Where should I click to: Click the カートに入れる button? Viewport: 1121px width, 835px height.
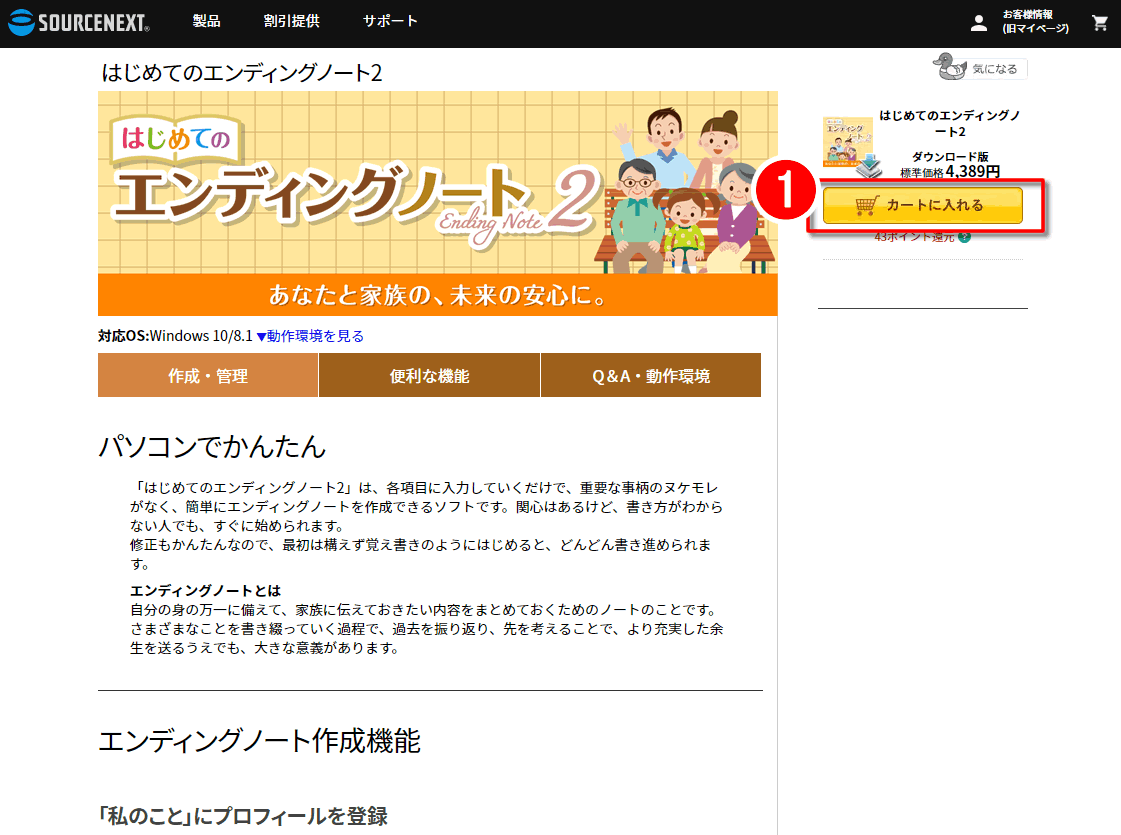tap(922, 205)
